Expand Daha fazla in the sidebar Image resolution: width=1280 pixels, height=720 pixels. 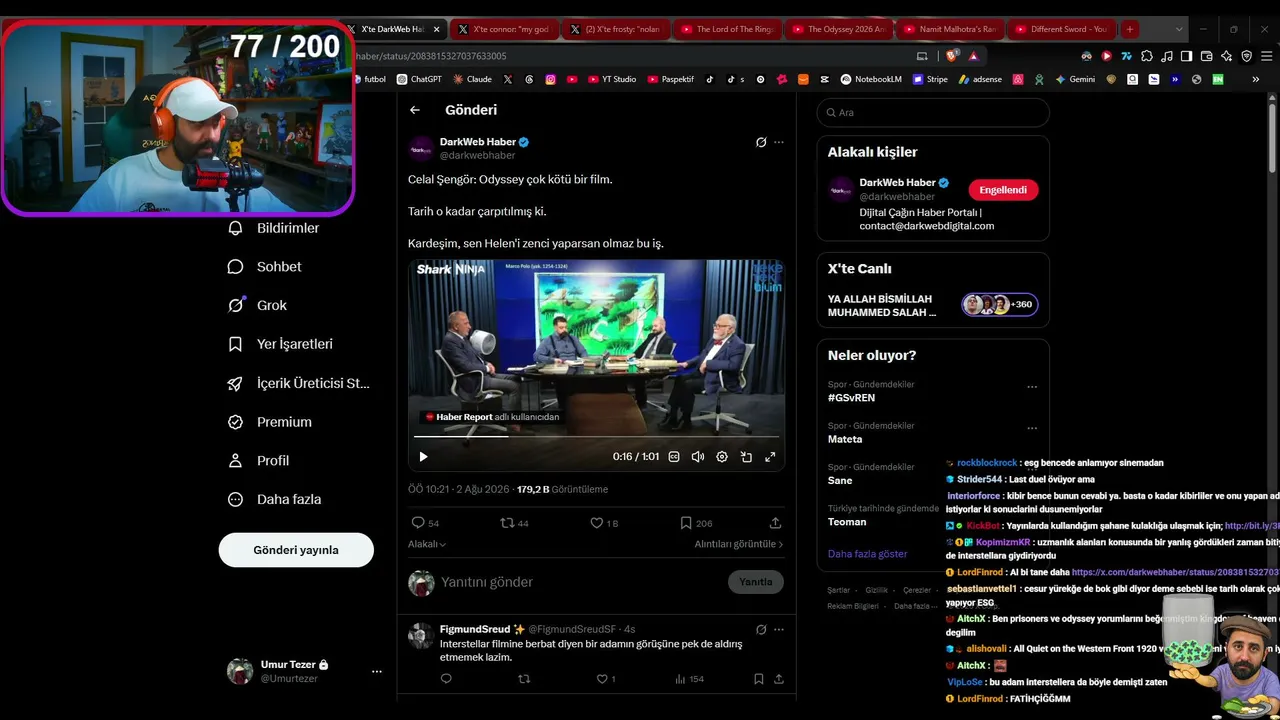click(274, 499)
